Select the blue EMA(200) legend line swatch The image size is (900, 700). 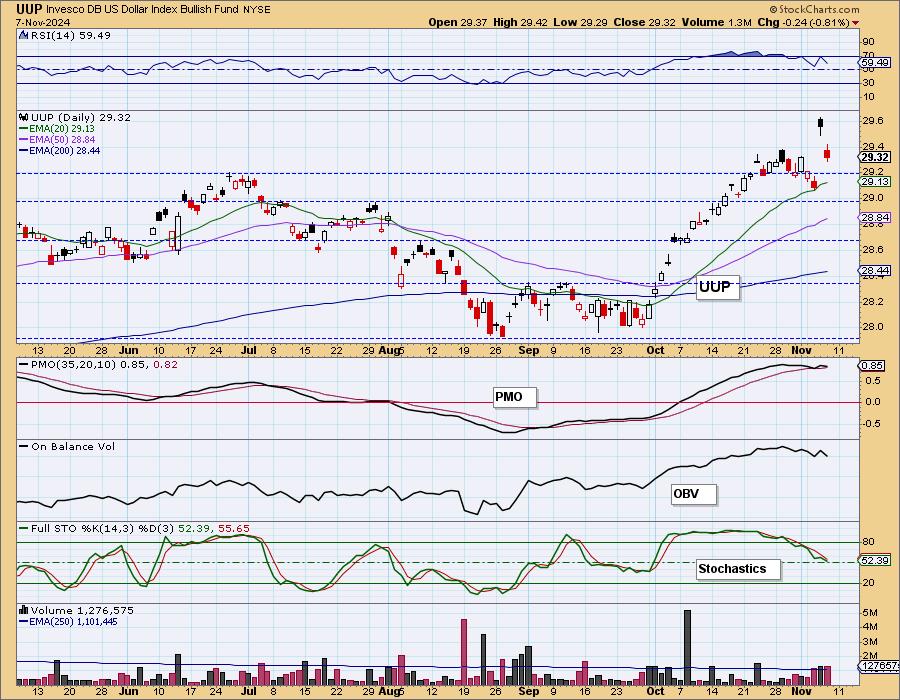[24, 150]
